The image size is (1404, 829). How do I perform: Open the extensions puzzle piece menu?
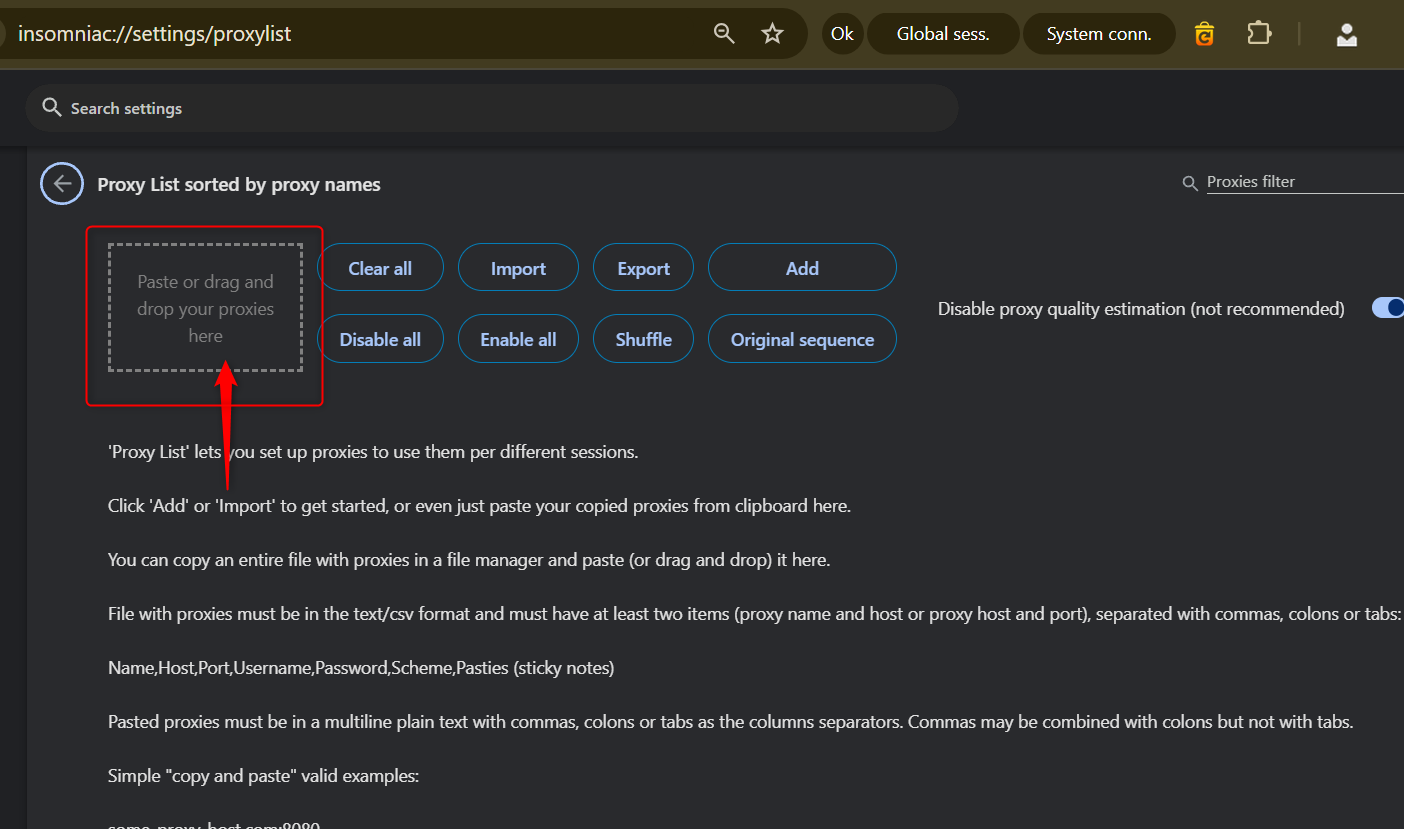click(1258, 34)
